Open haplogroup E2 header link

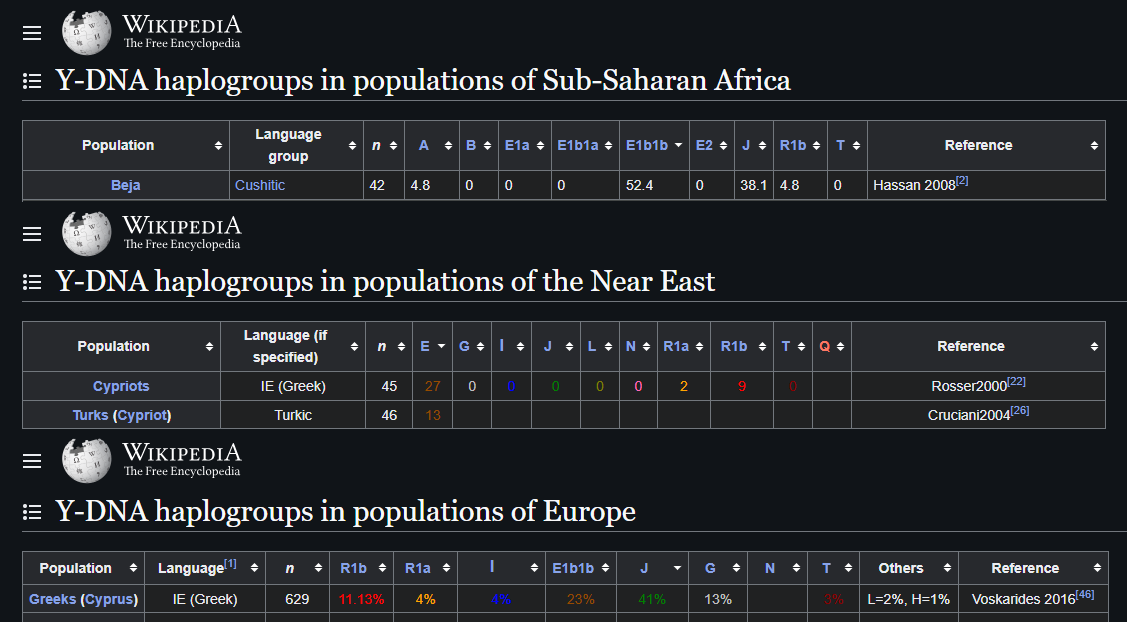pos(704,146)
